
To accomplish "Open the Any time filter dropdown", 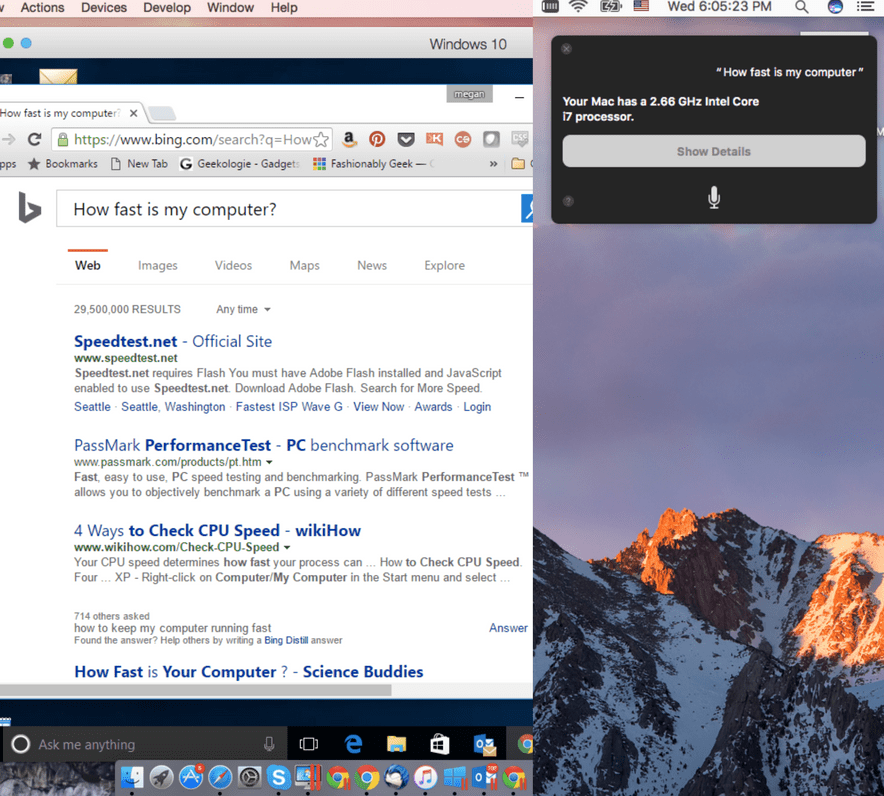I will (243, 309).
